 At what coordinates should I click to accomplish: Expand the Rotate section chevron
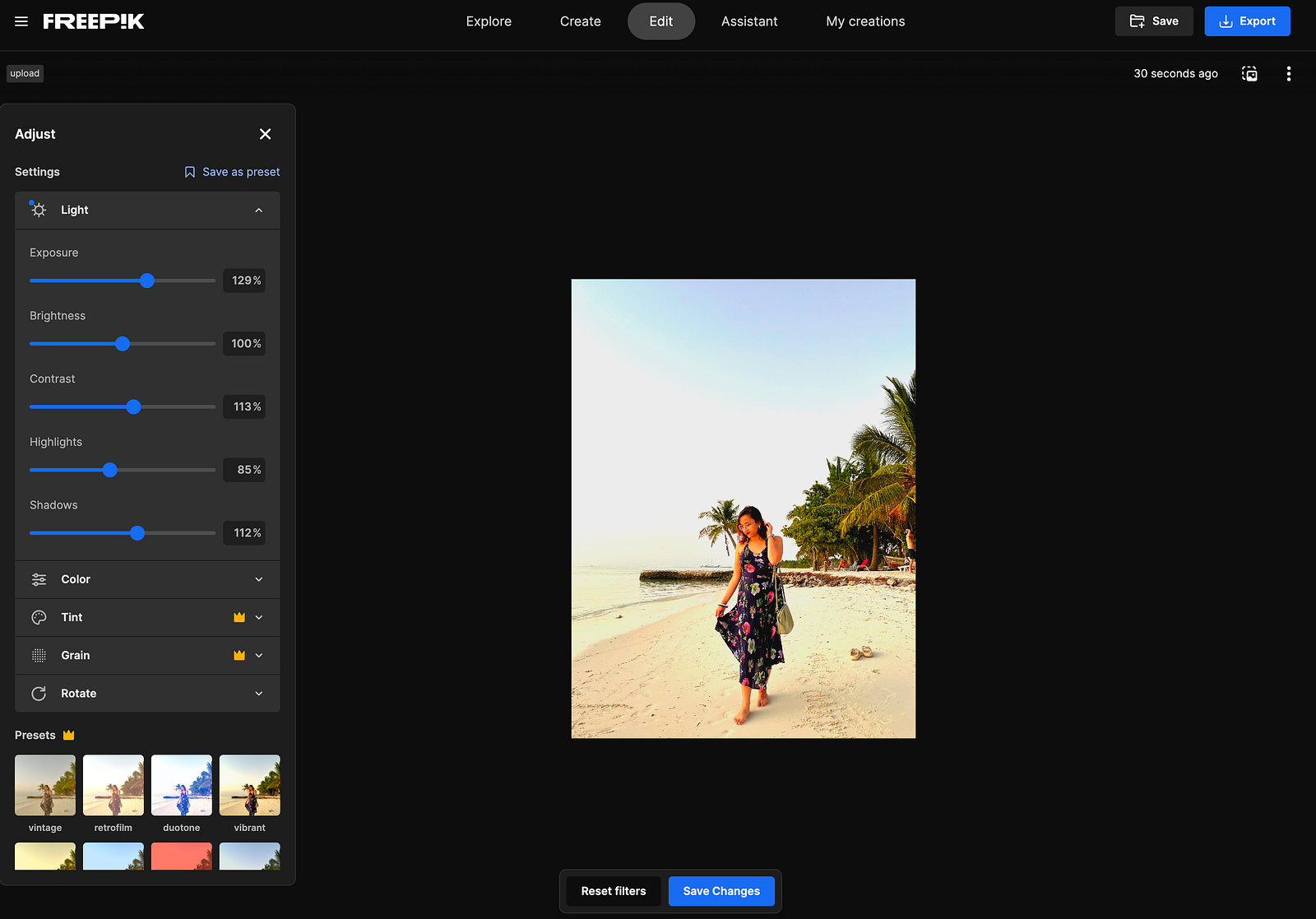pyautogui.click(x=258, y=694)
